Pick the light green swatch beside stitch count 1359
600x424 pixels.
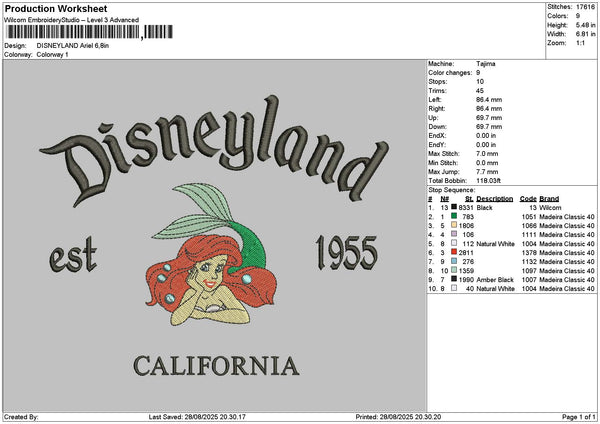click(x=454, y=270)
